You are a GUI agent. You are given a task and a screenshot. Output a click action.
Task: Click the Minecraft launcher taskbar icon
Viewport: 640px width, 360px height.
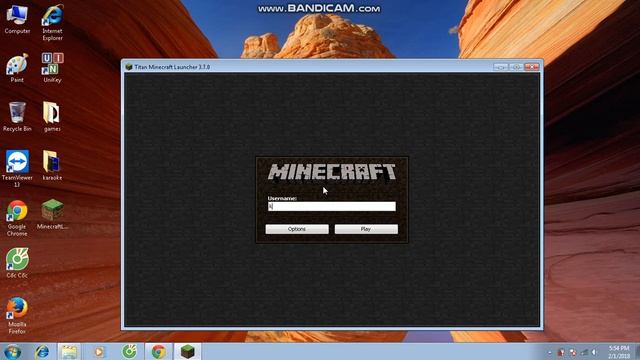point(187,352)
